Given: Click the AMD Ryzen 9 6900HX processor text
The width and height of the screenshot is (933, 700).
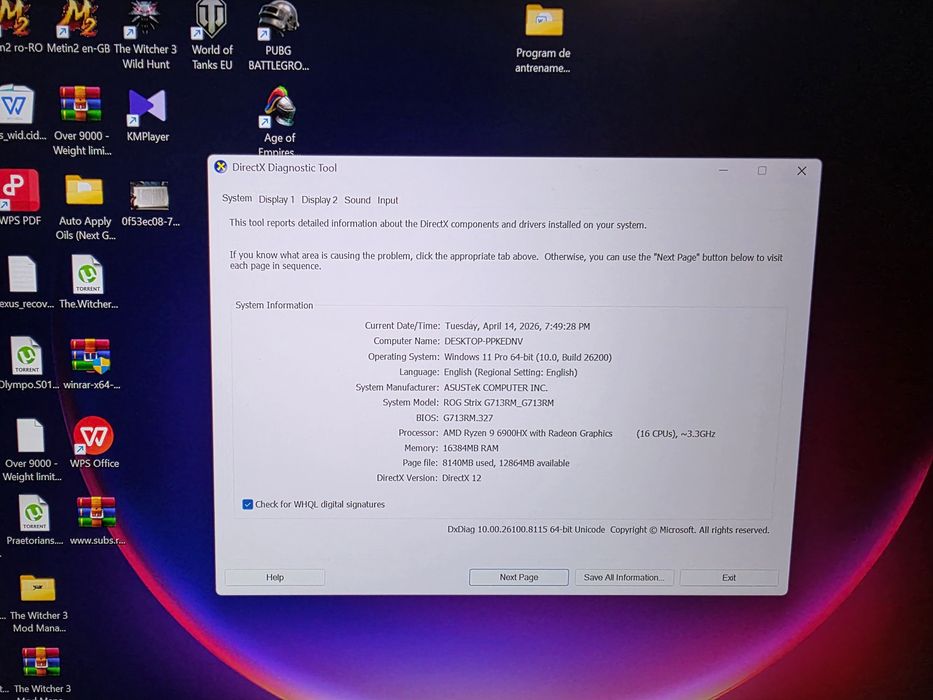Looking at the screenshot, I should 527,433.
